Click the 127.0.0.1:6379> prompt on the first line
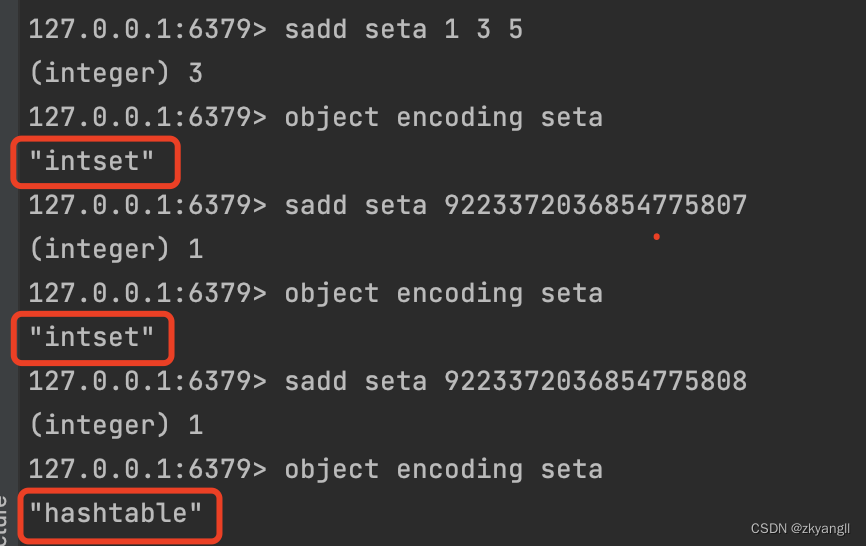866x546 pixels. click(147, 29)
